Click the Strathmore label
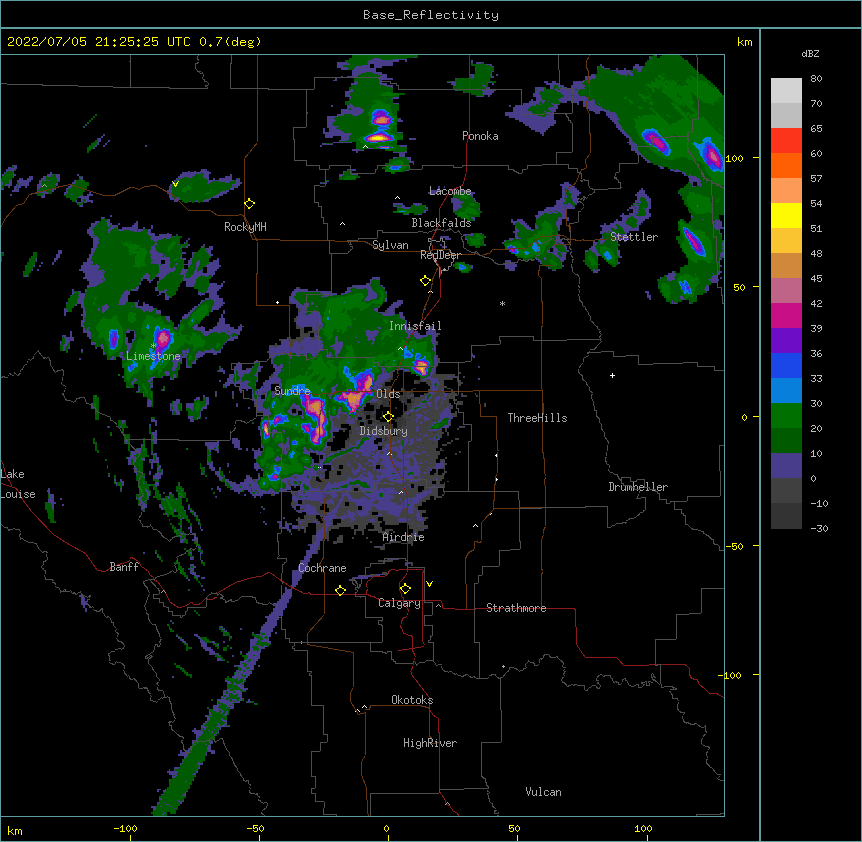The width and height of the screenshot is (862, 842). 516,608
